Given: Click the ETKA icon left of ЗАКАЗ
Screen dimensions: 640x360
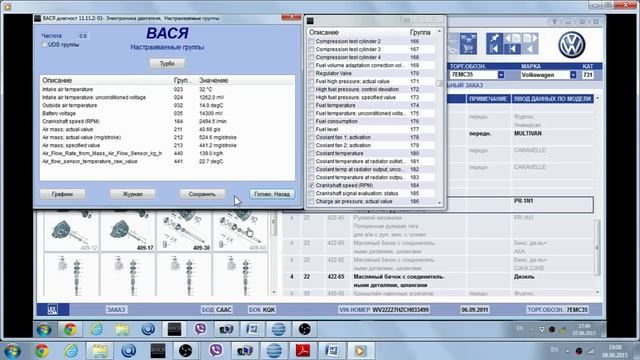Looking at the screenshot, I should click(x=53, y=310).
